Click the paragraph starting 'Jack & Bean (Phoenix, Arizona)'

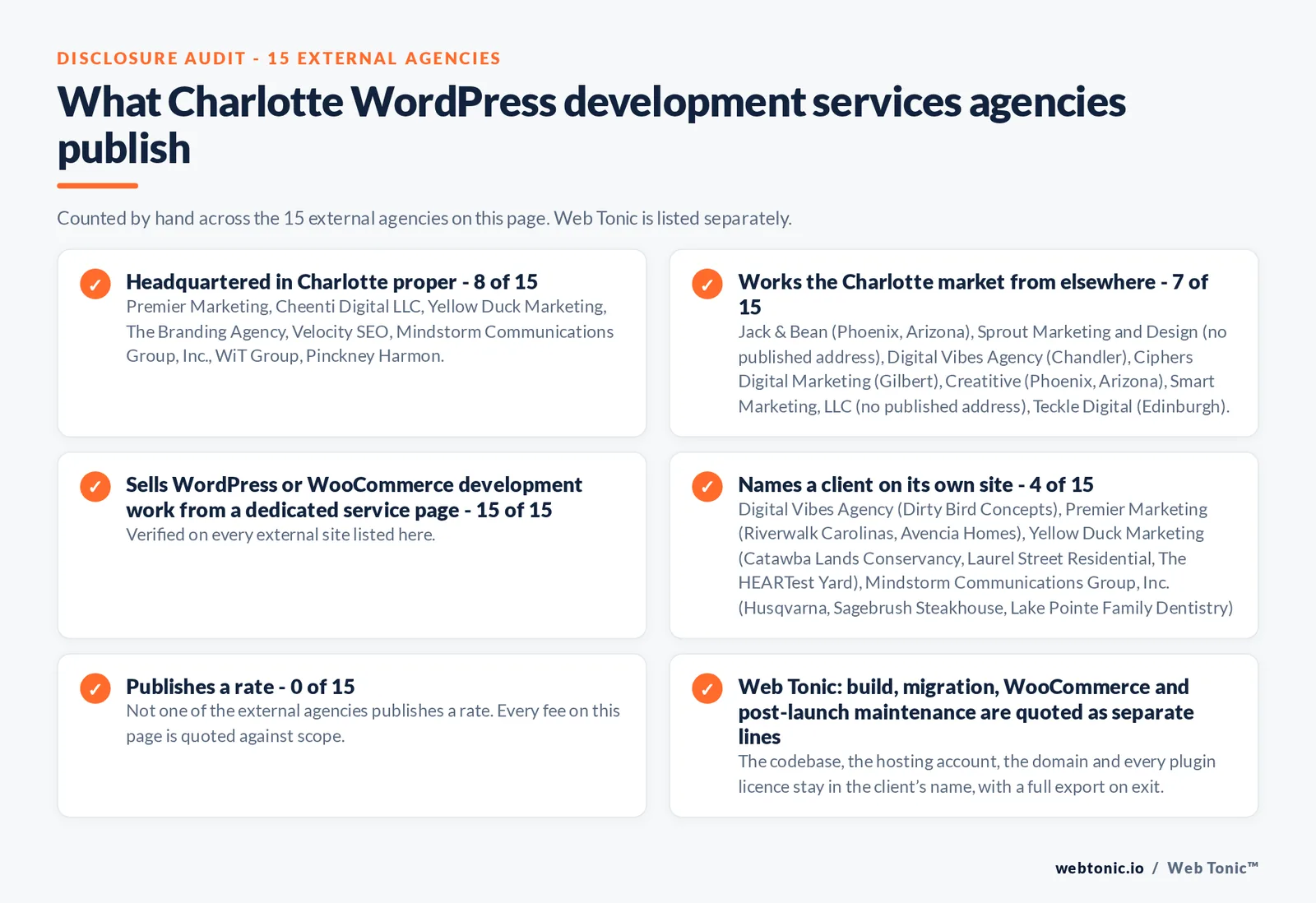[x=984, y=369]
